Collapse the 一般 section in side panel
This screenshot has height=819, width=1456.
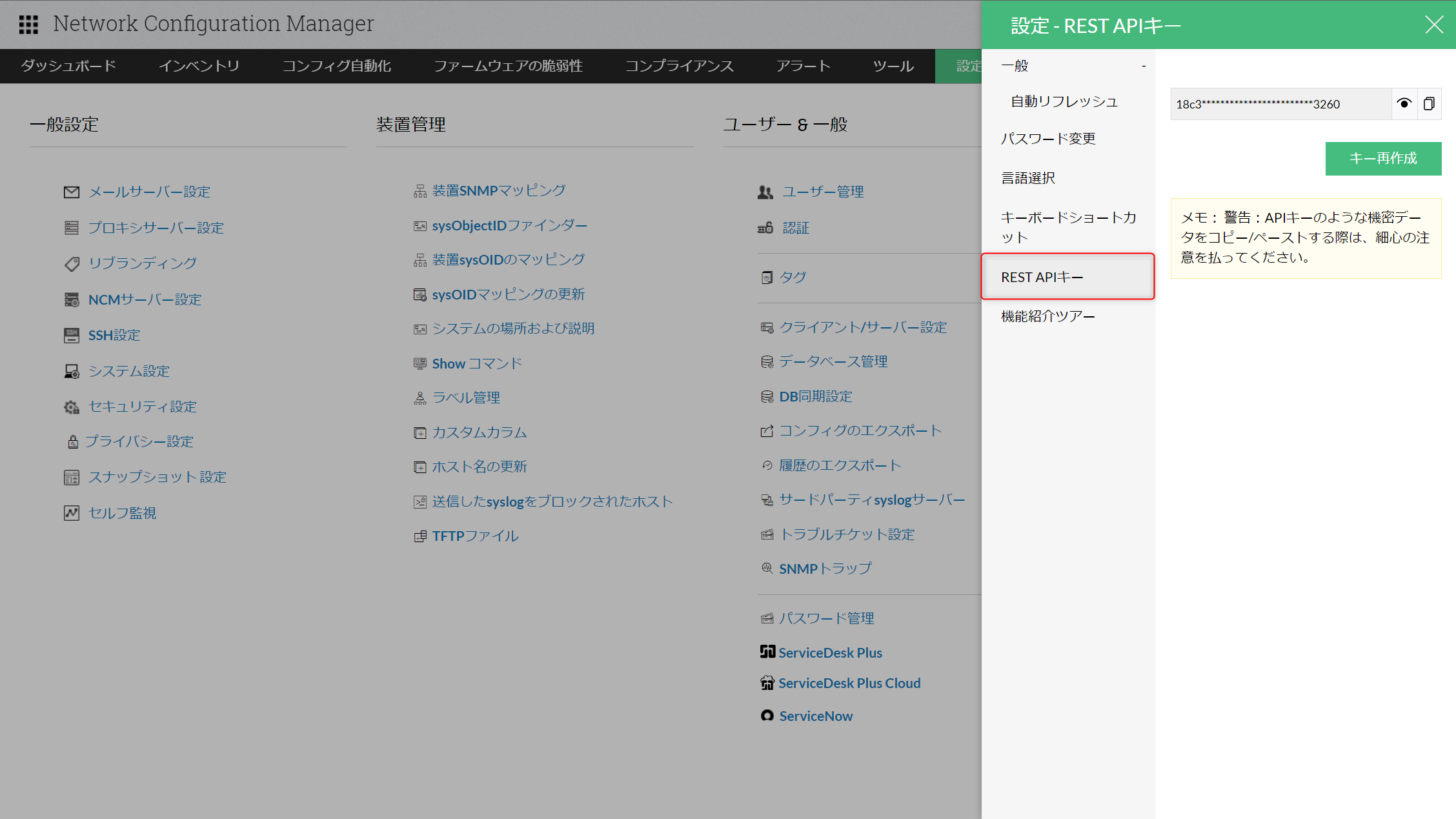[1143, 66]
